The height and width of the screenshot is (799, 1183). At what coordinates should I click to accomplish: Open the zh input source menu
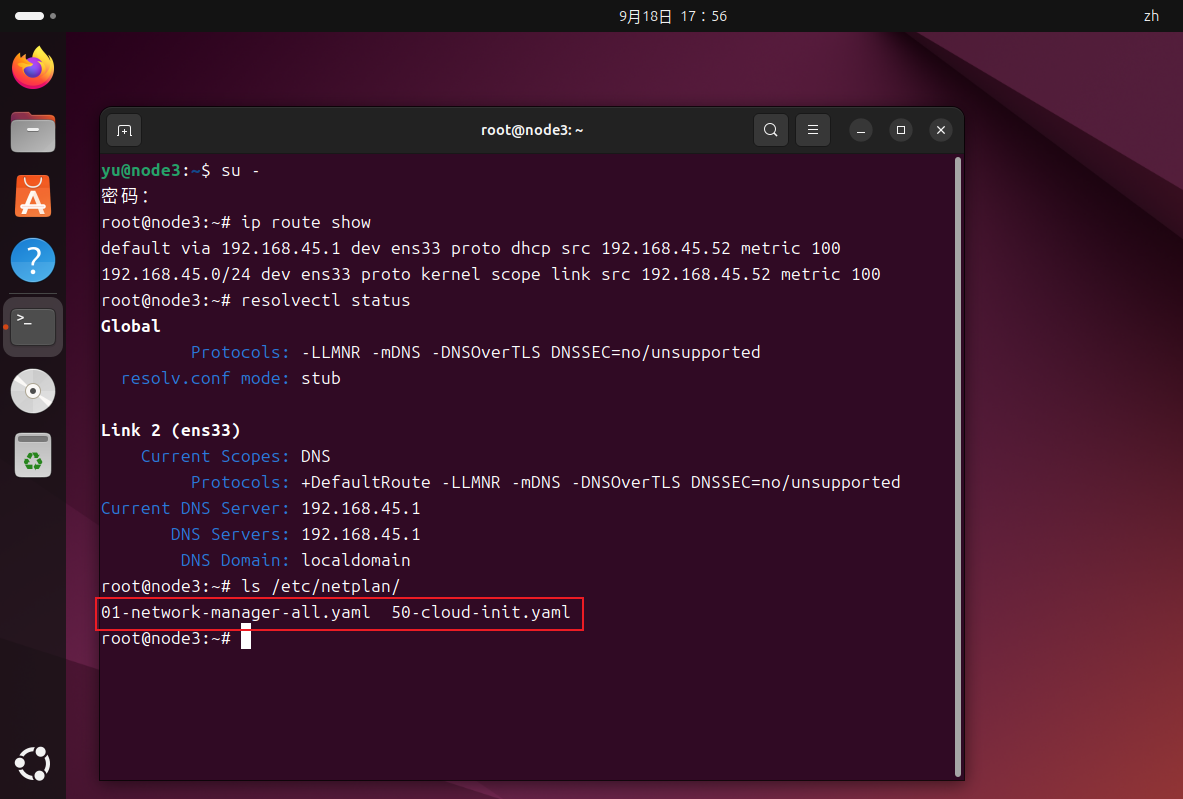coord(1151,16)
